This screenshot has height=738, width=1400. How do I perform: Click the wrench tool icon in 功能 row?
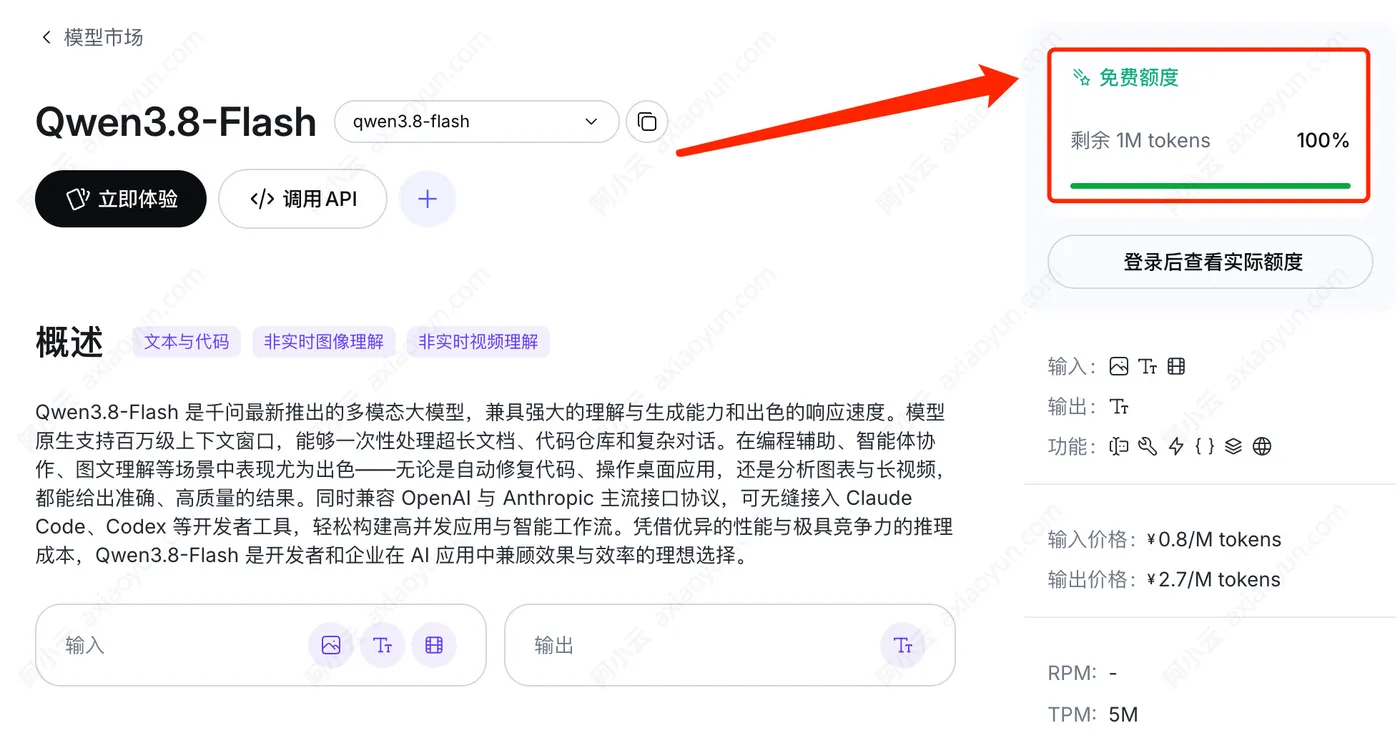pyautogui.click(x=1148, y=447)
